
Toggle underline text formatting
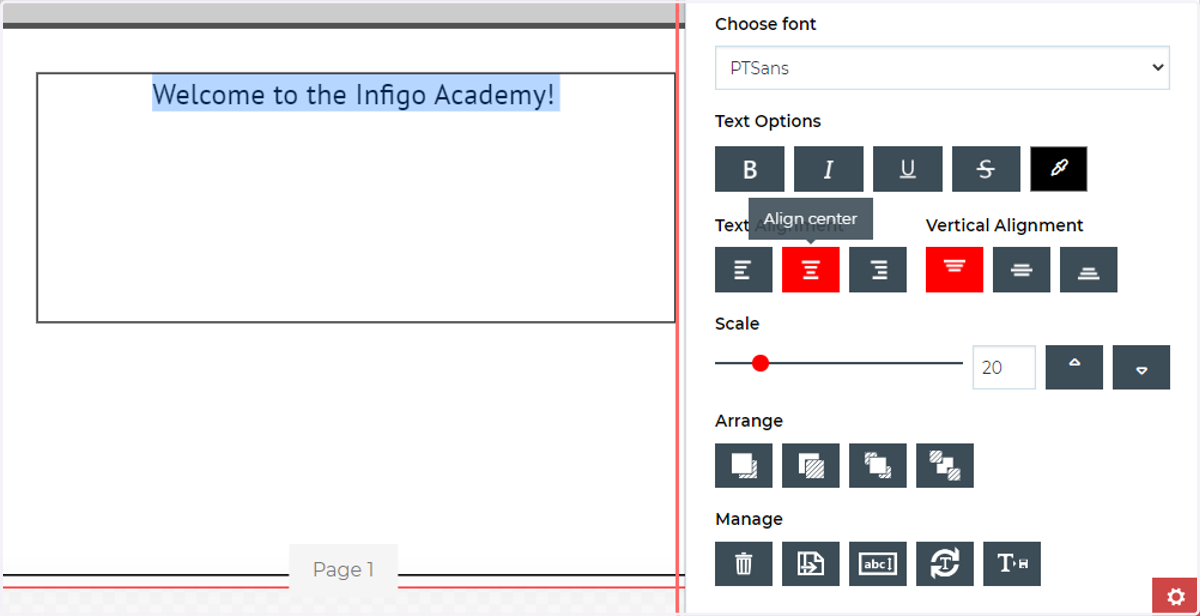pyautogui.click(x=907, y=169)
